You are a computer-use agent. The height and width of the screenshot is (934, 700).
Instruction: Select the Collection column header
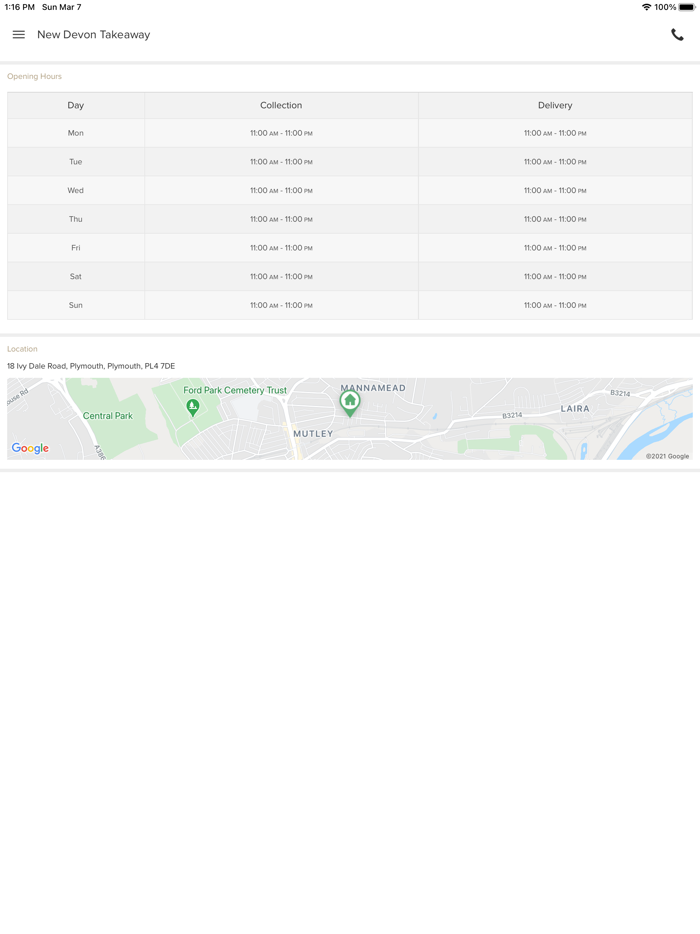281,105
